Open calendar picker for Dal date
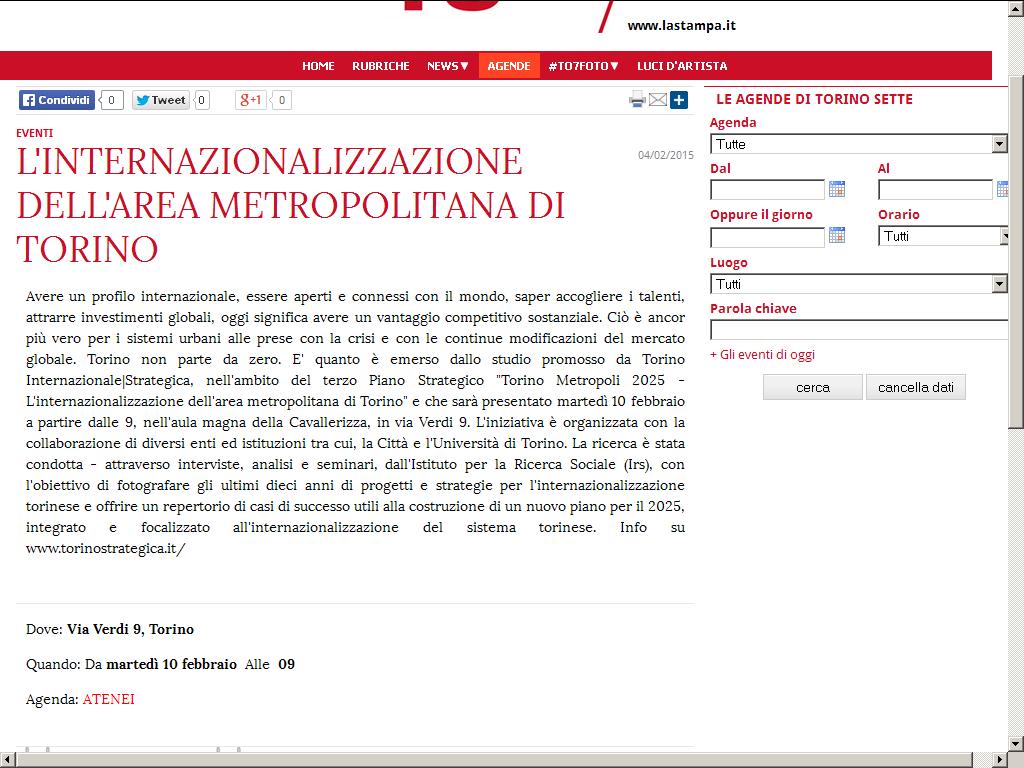The image size is (1024, 768). click(837, 189)
